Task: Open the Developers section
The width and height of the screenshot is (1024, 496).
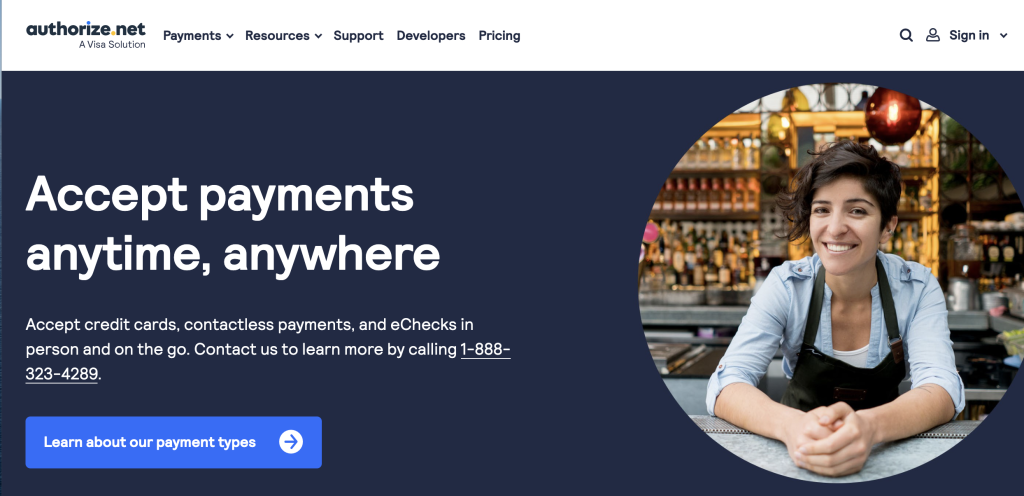Action: coord(431,36)
